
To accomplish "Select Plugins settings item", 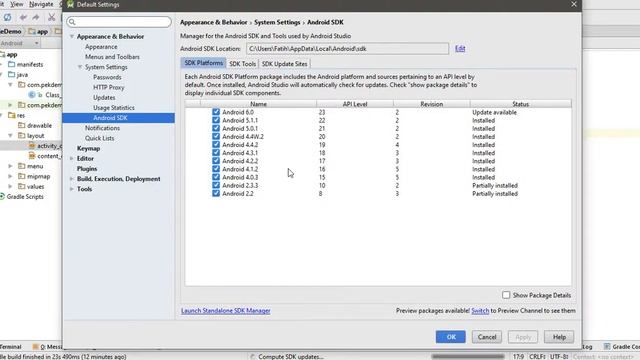I will (87, 169).
